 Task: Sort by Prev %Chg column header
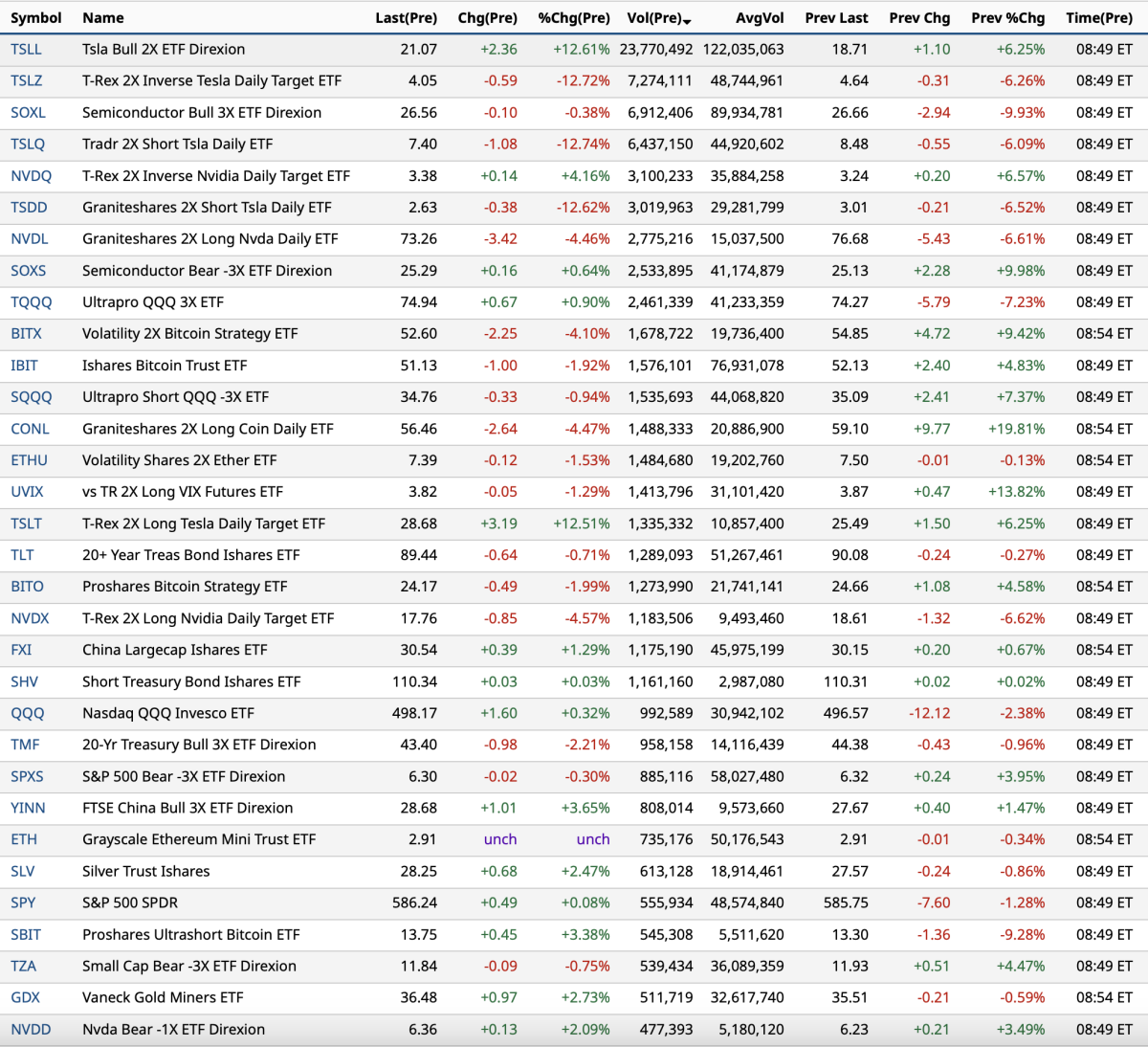[x=1007, y=18]
